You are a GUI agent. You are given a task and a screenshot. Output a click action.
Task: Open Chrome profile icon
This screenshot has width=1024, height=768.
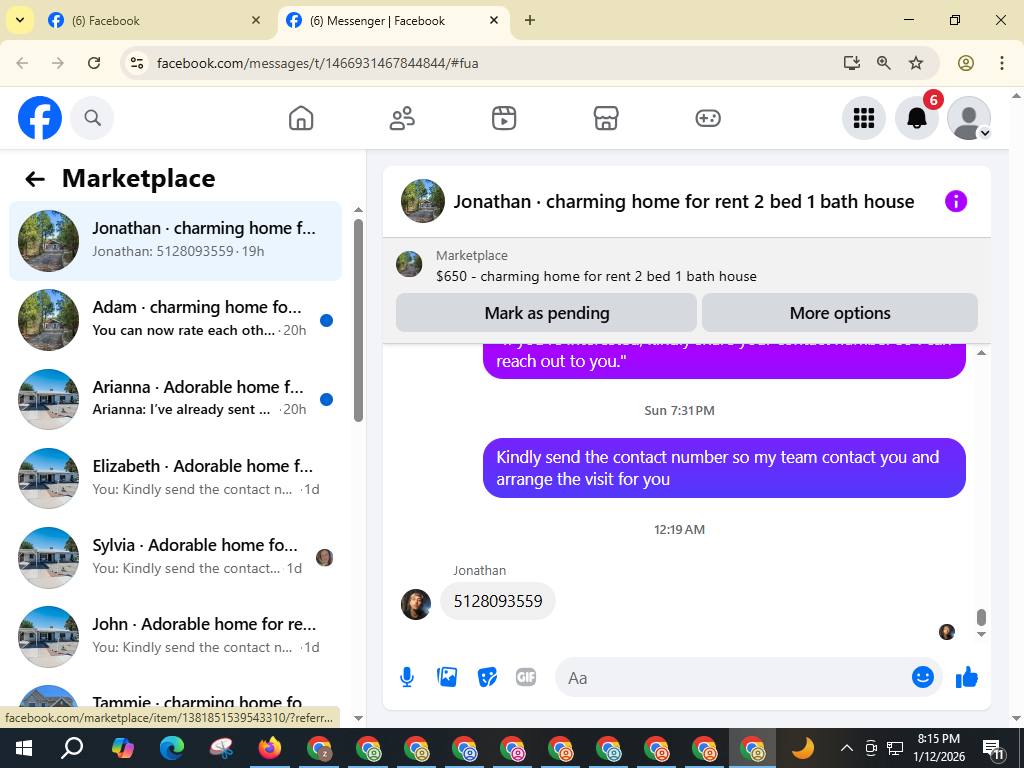[966, 63]
